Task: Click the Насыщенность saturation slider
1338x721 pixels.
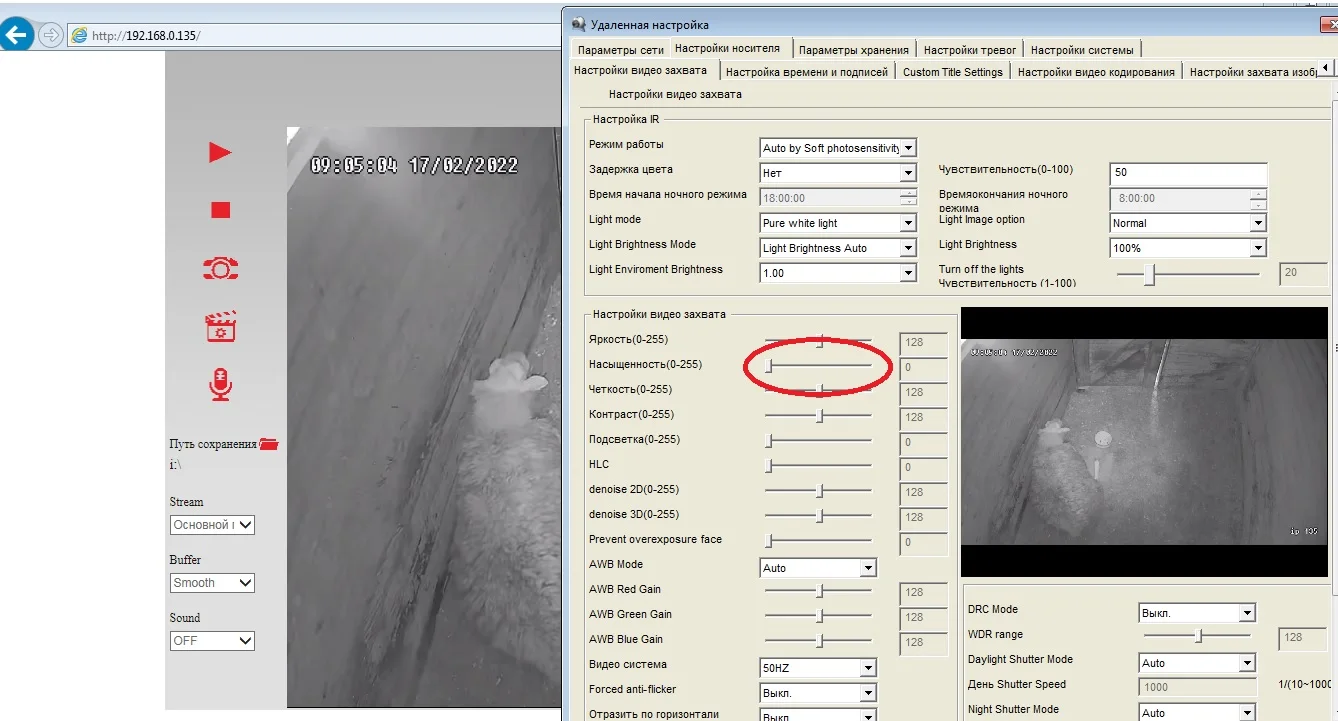Action: coord(818,367)
